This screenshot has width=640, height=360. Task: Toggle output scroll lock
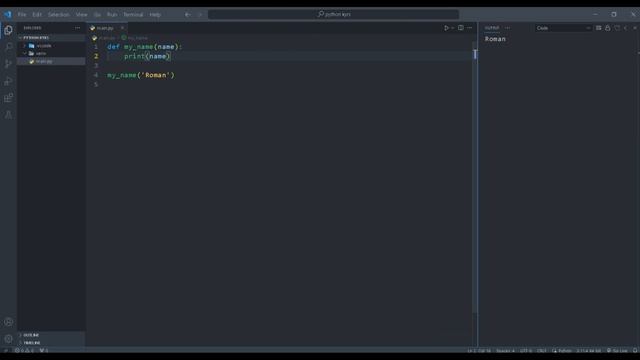click(x=608, y=28)
